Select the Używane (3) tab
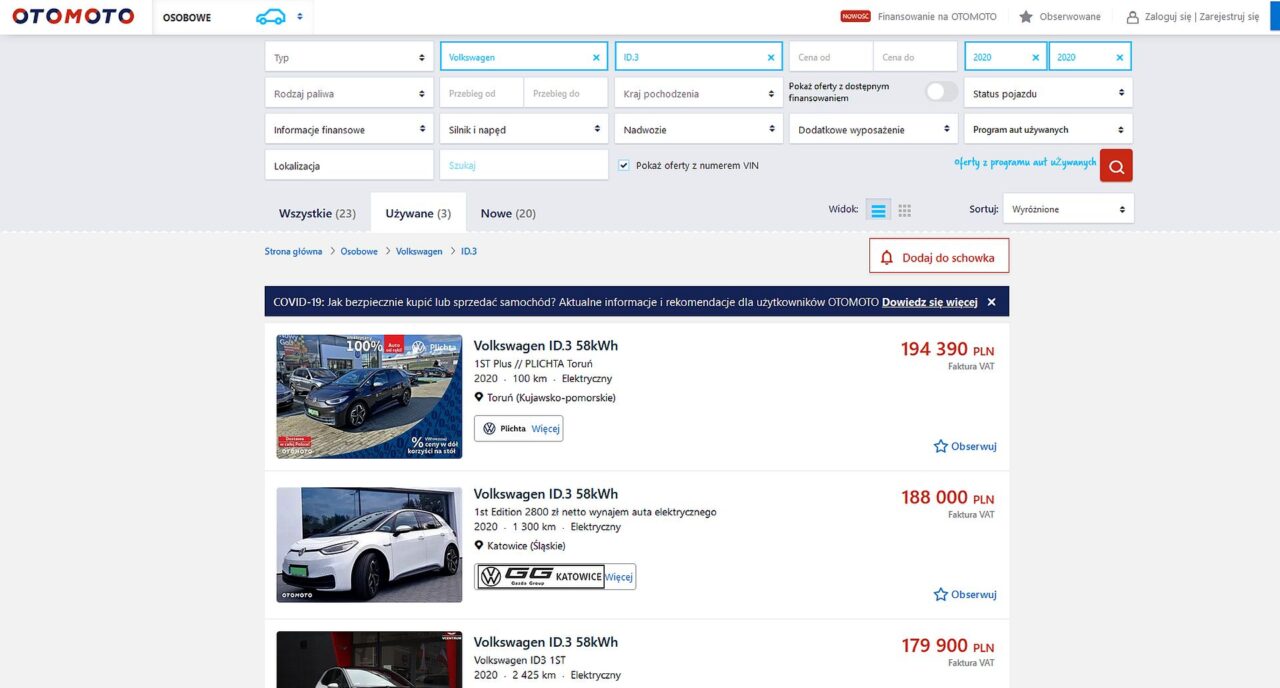This screenshot has width=1280, height=688. pos(418,213)
